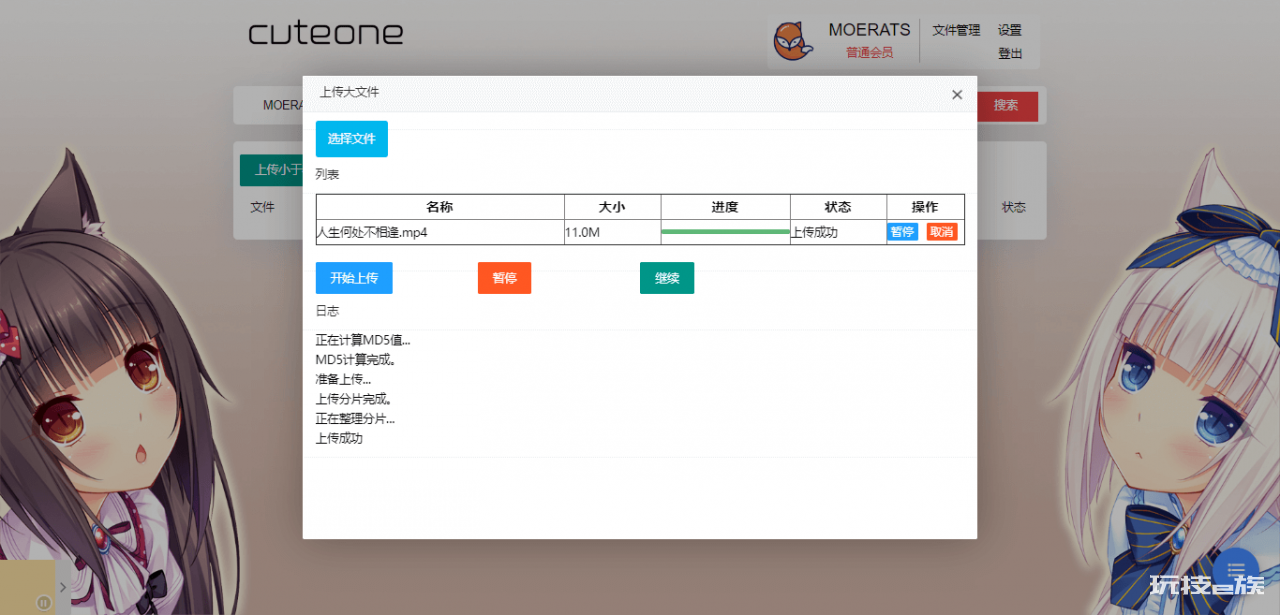Click the 名称 column header

pyautogui.click(x=440, y=207)
